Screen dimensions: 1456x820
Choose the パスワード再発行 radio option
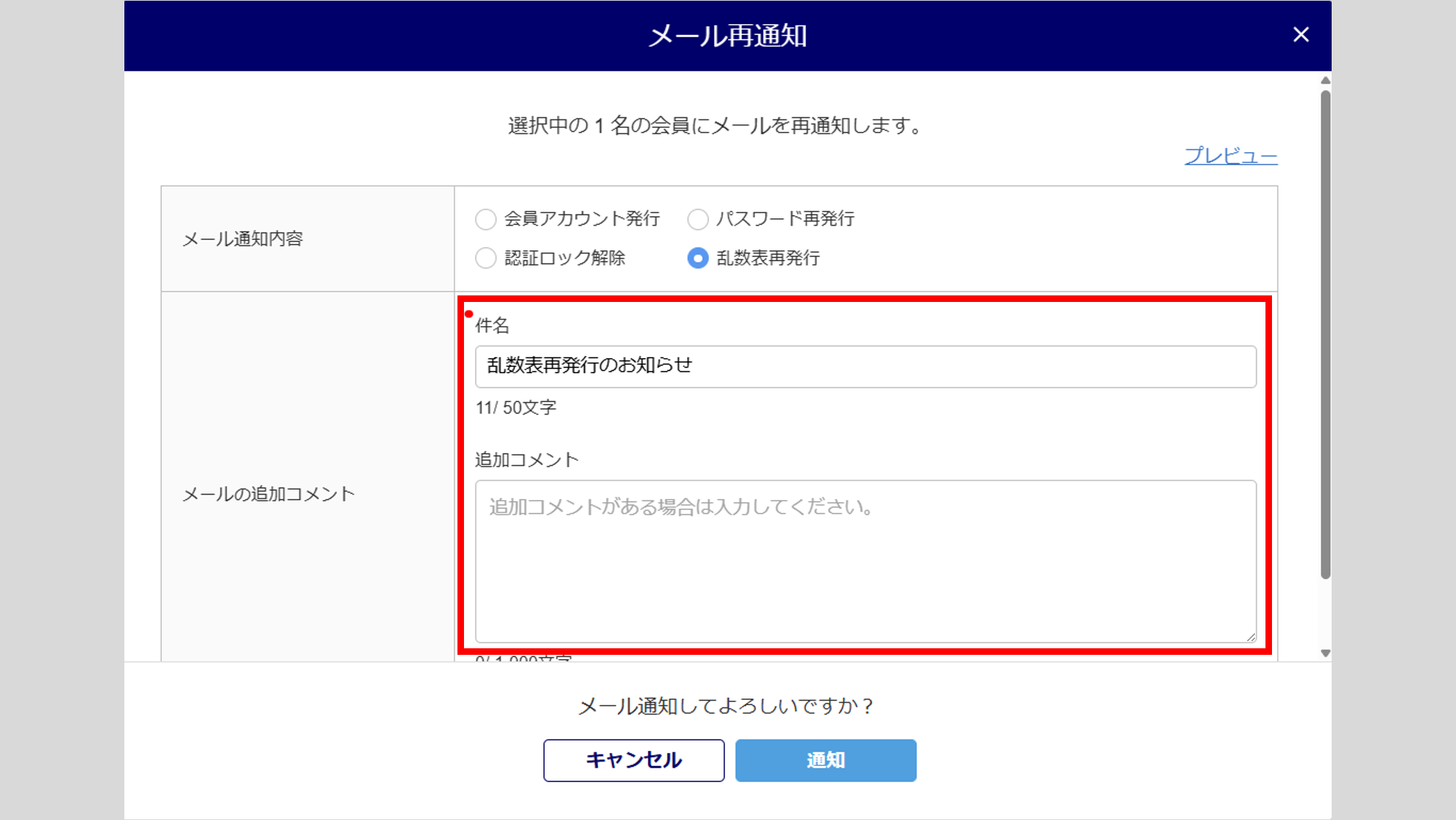[697, 219]
